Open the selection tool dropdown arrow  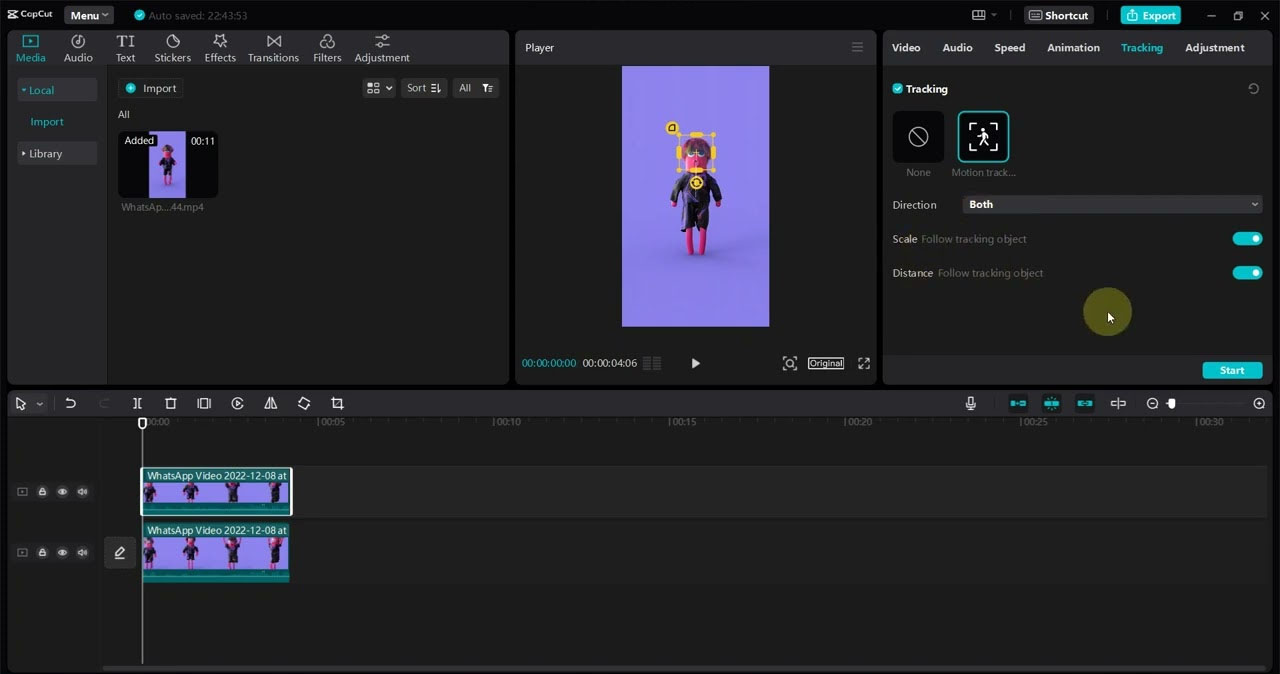click(x=38, y=403)
